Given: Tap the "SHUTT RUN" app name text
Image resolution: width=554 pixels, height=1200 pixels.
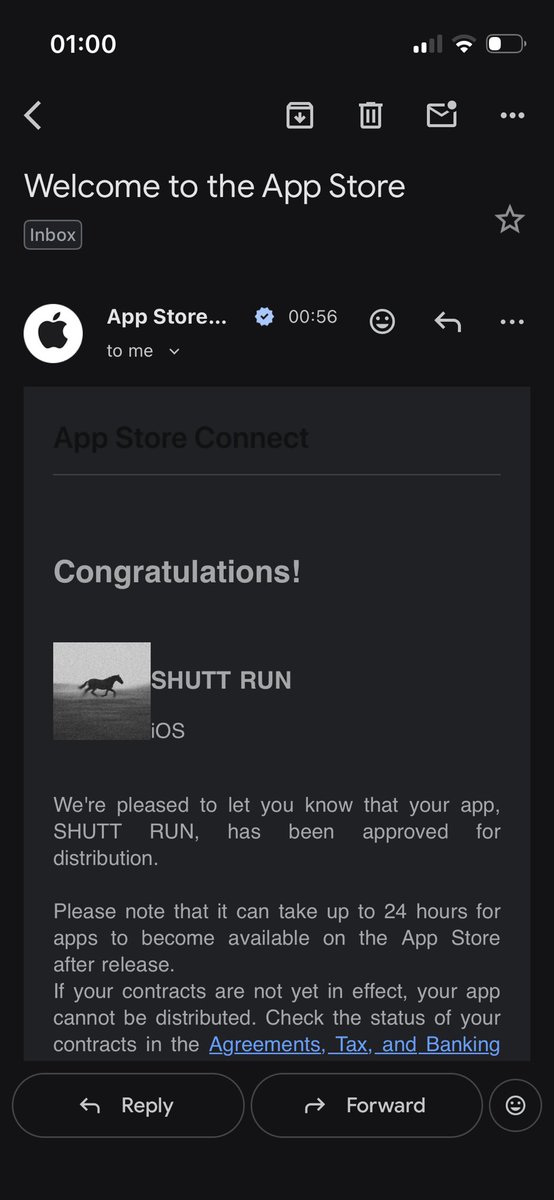Looking at the screenshot, I should 221,680.
